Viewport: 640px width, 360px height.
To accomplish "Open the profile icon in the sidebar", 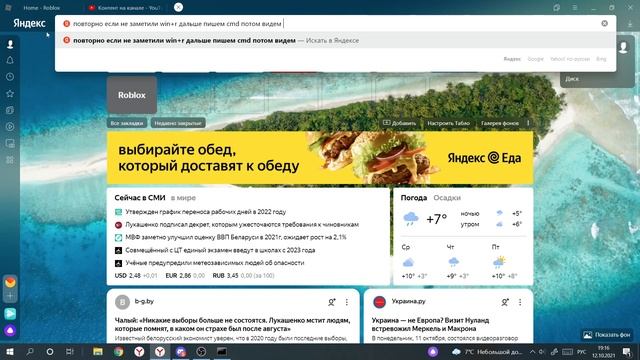I will click(x=10, y=44).
